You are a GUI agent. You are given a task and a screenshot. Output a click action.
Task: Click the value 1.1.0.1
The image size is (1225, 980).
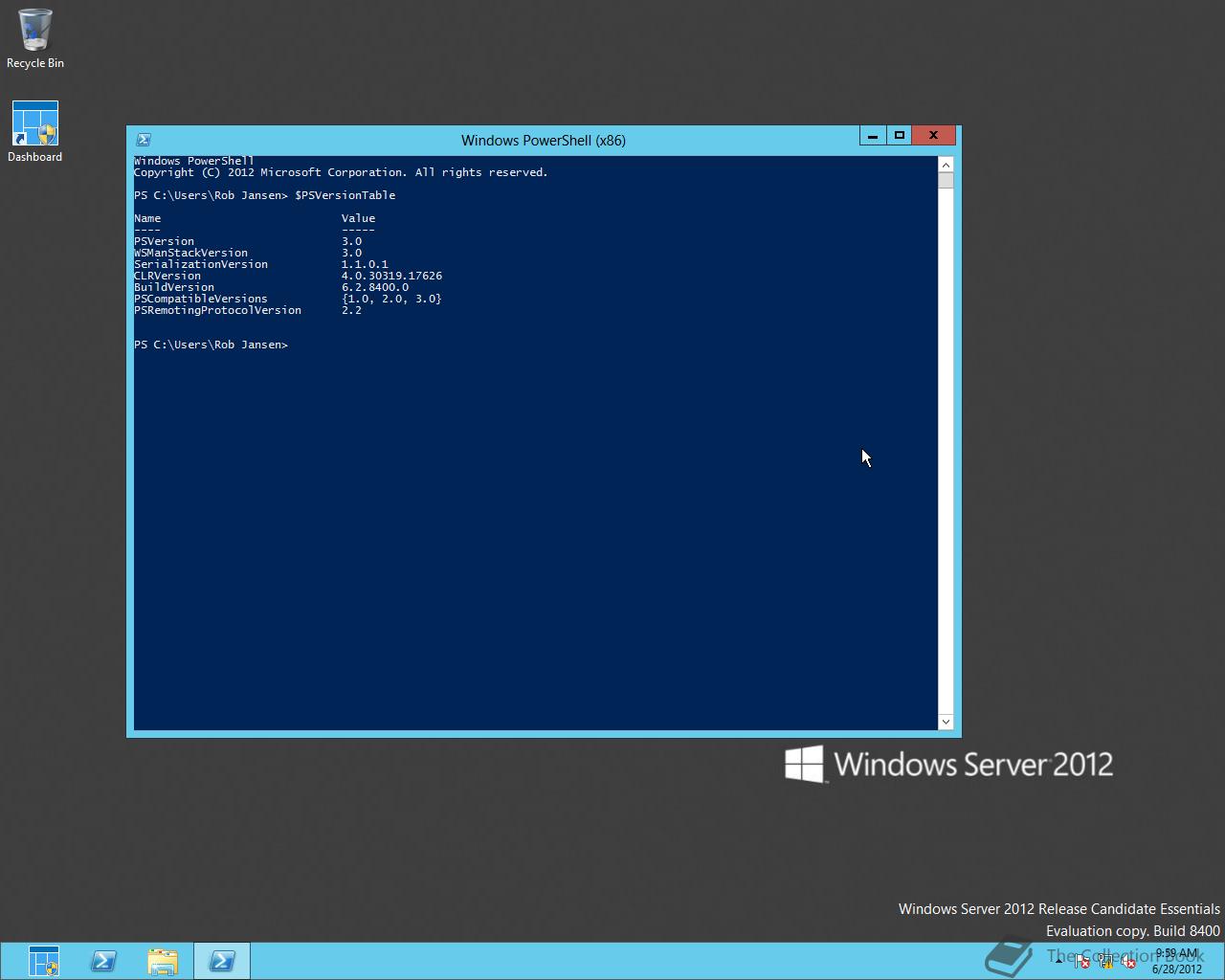(x=365, y=264)
